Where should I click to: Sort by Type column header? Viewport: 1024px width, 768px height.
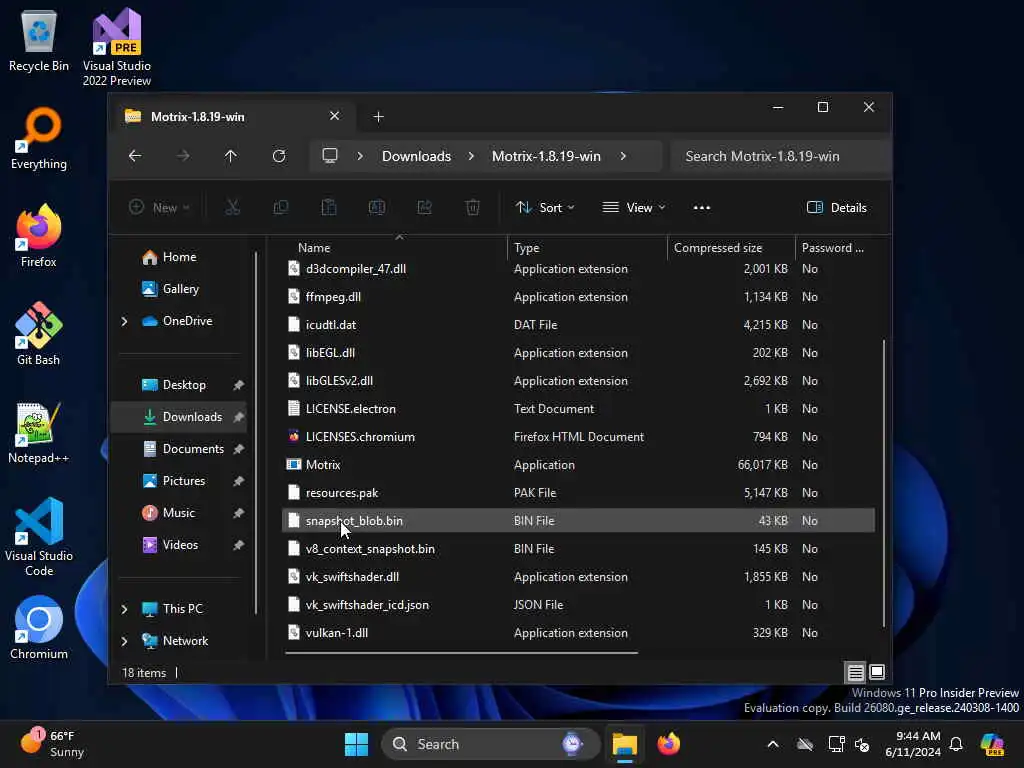(x=588, y=248)
